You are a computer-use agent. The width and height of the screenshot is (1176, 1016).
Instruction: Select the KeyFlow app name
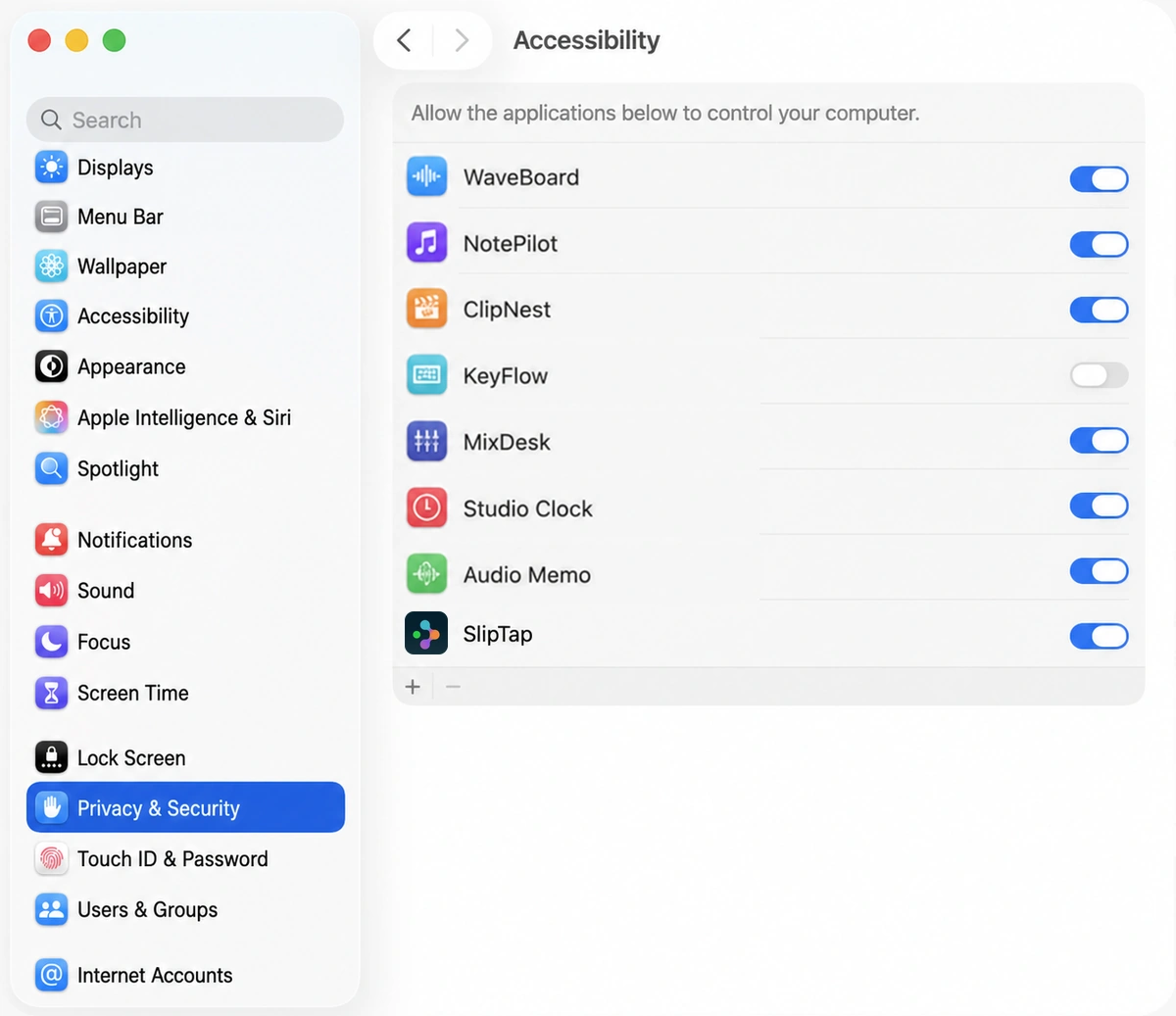coord(506,376)
